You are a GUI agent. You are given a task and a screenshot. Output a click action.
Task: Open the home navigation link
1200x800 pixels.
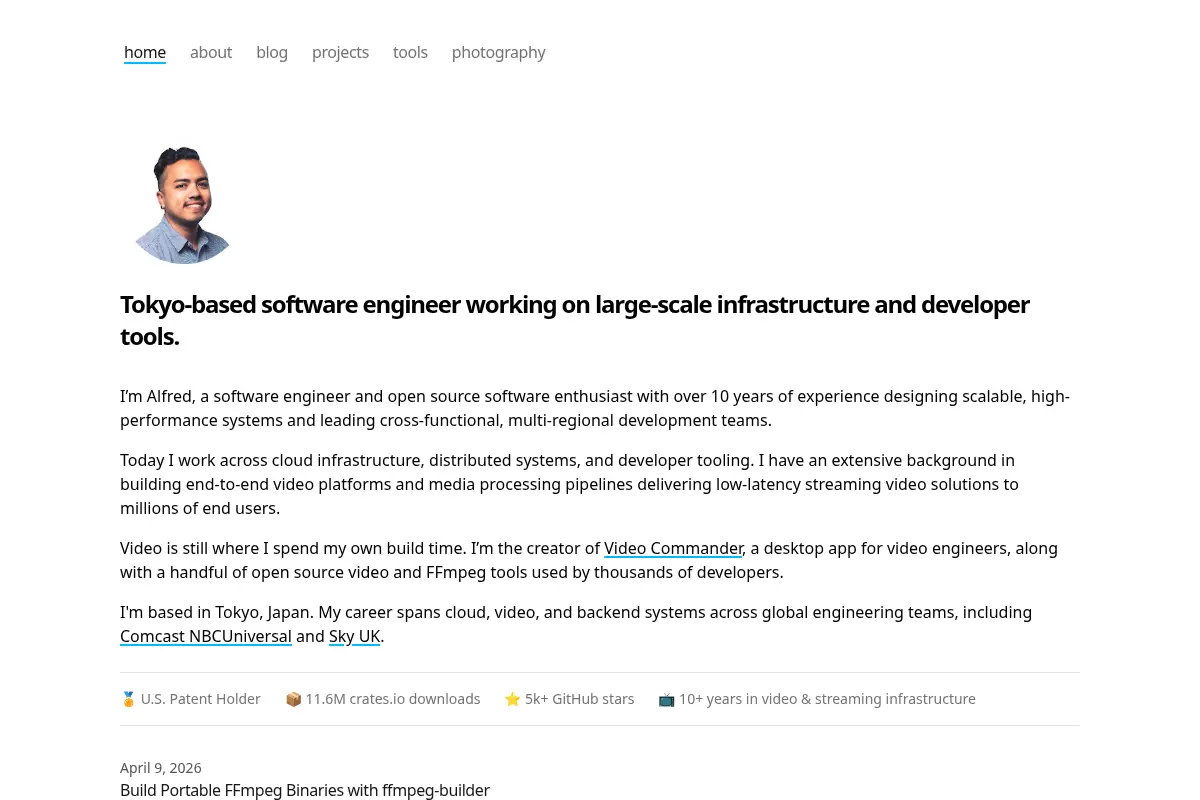tap(145, 52)
